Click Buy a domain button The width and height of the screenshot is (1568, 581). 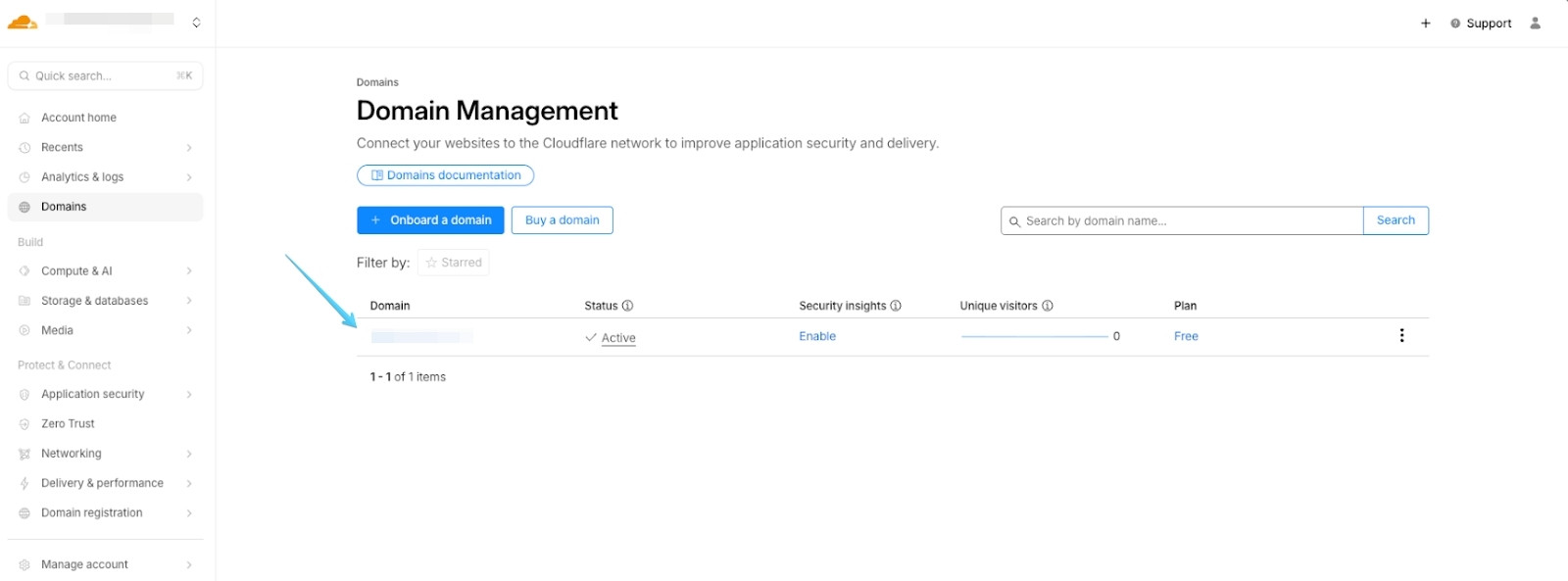(562, 220)
